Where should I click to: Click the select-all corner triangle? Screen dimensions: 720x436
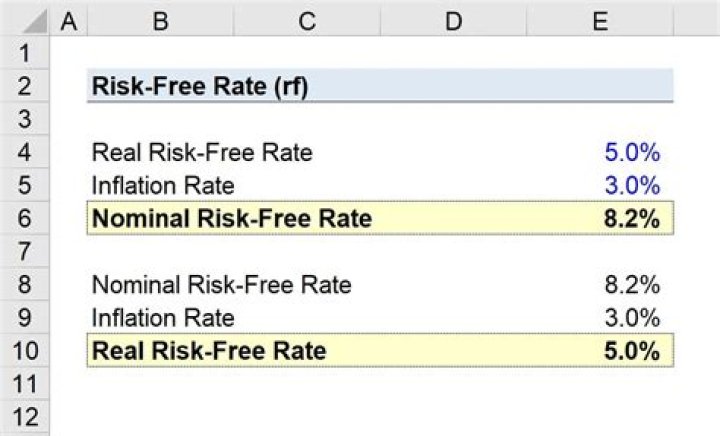pos(24,19)
